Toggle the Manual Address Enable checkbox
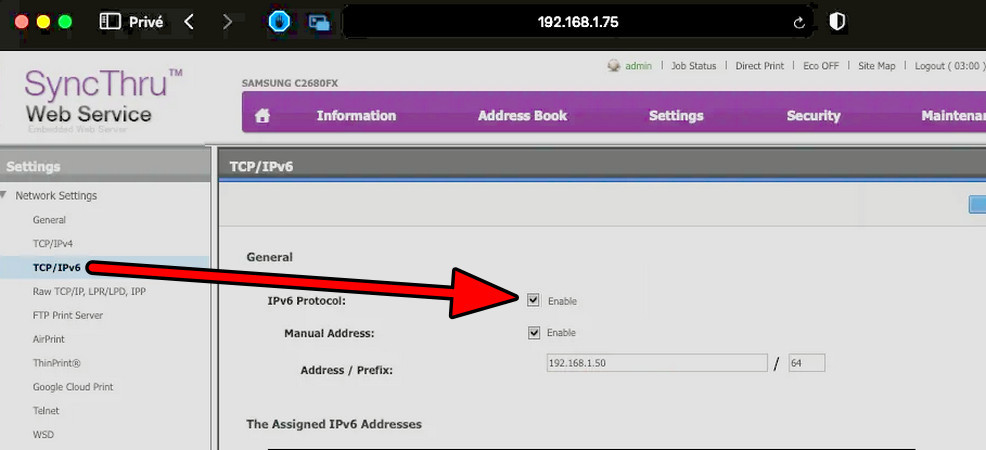This screenshot has height=450, width=986. point(534,332)
